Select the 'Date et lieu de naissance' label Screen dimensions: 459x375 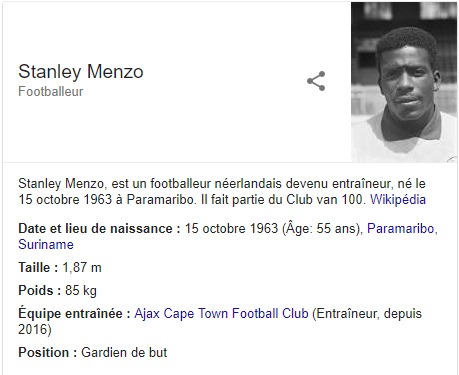[x=99, y=228]
